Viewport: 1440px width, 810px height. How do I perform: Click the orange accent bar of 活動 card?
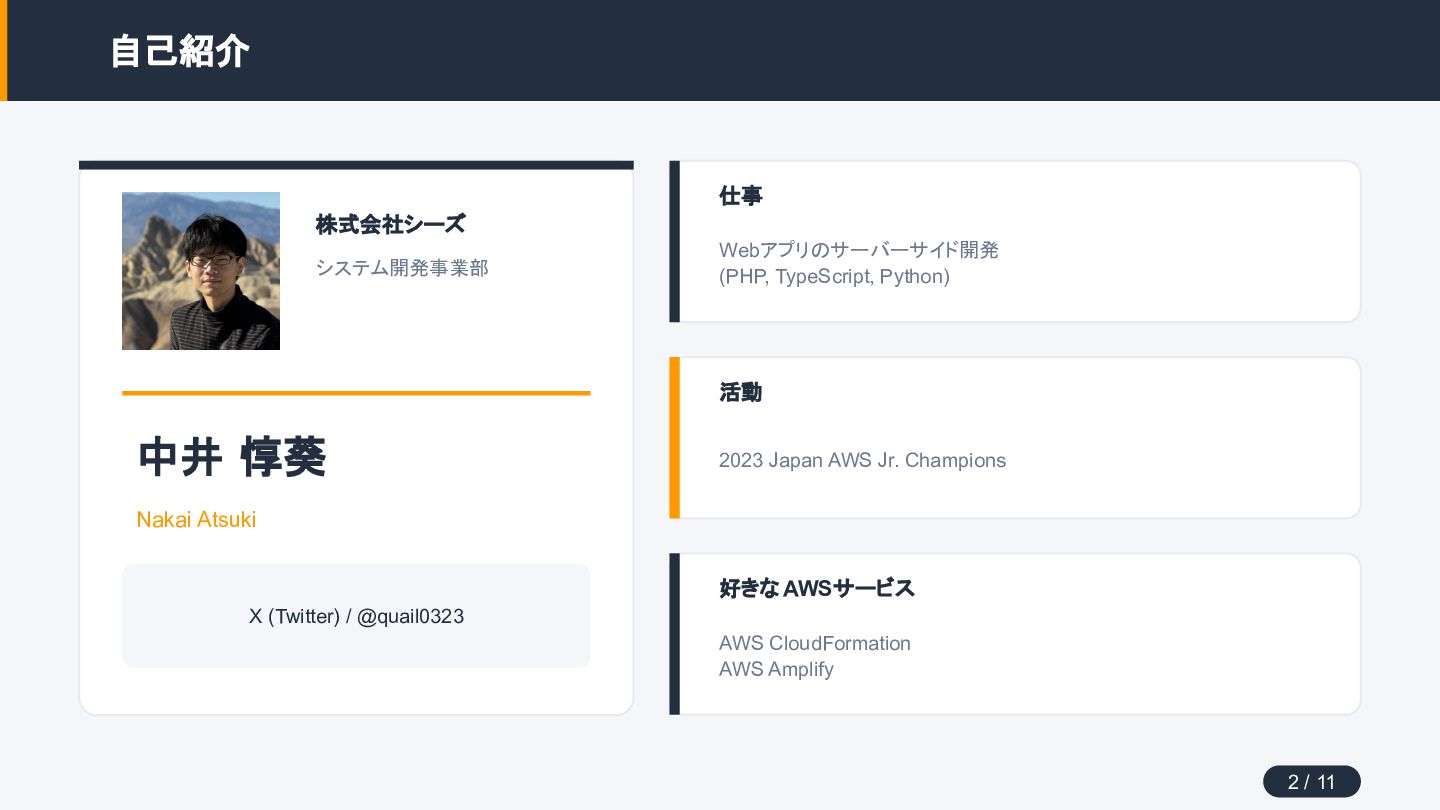click(x=675, y=438)
